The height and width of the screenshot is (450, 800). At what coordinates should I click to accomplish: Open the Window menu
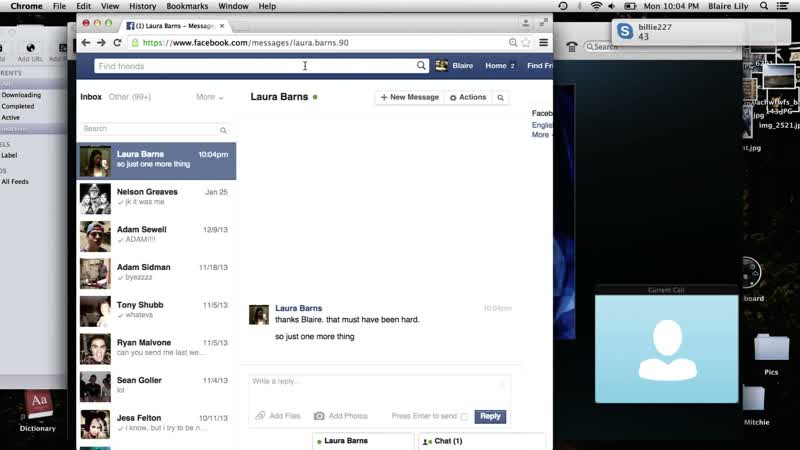233,6
